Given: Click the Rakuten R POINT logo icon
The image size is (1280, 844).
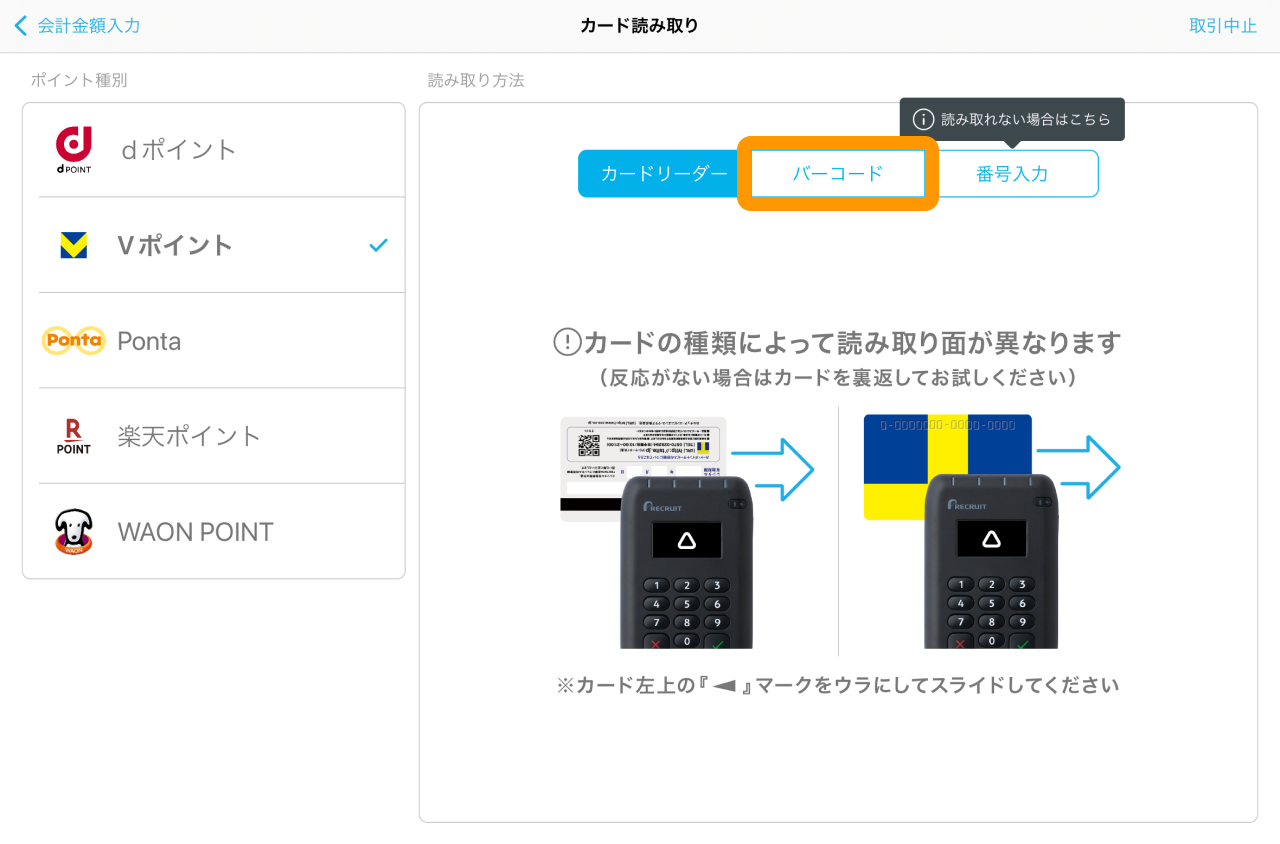Looking at the screenshot, I should point(74,436).
